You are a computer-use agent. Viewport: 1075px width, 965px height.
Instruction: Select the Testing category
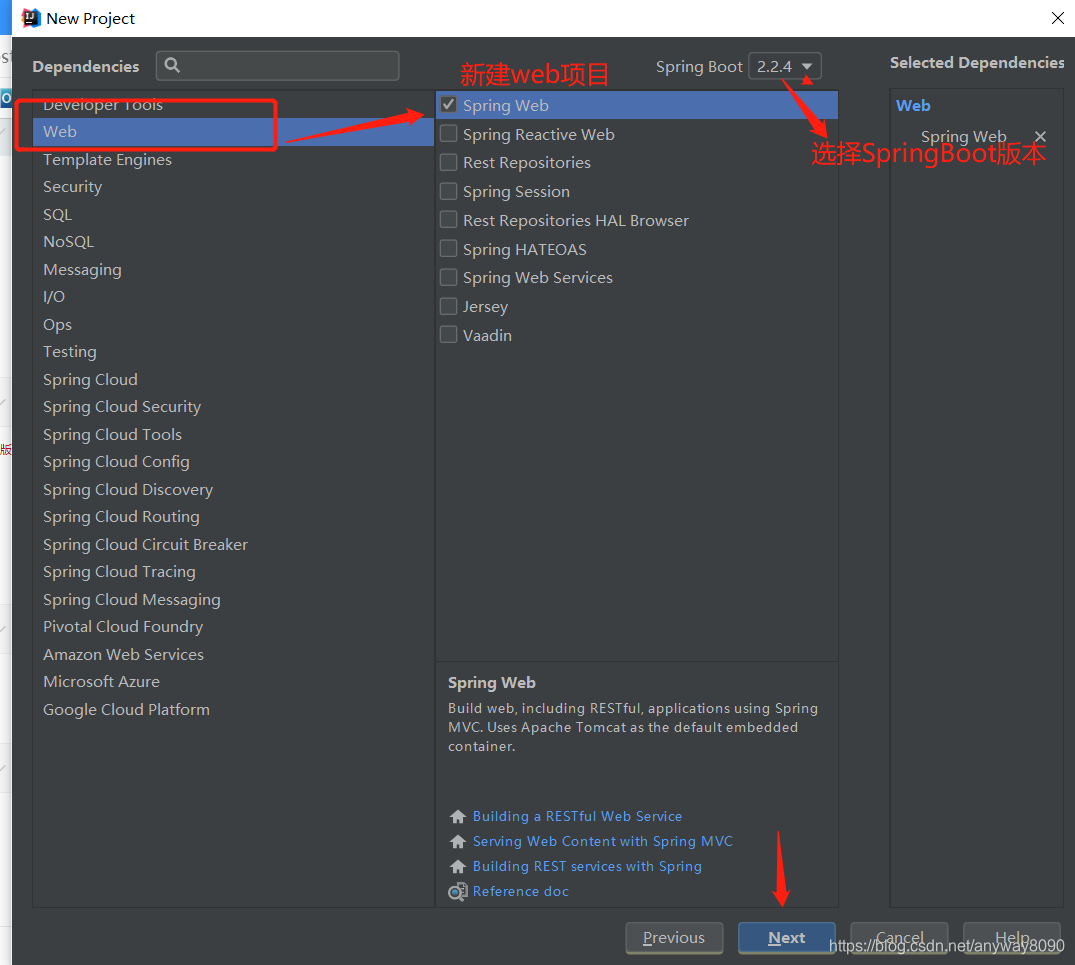tap(70, 351)
